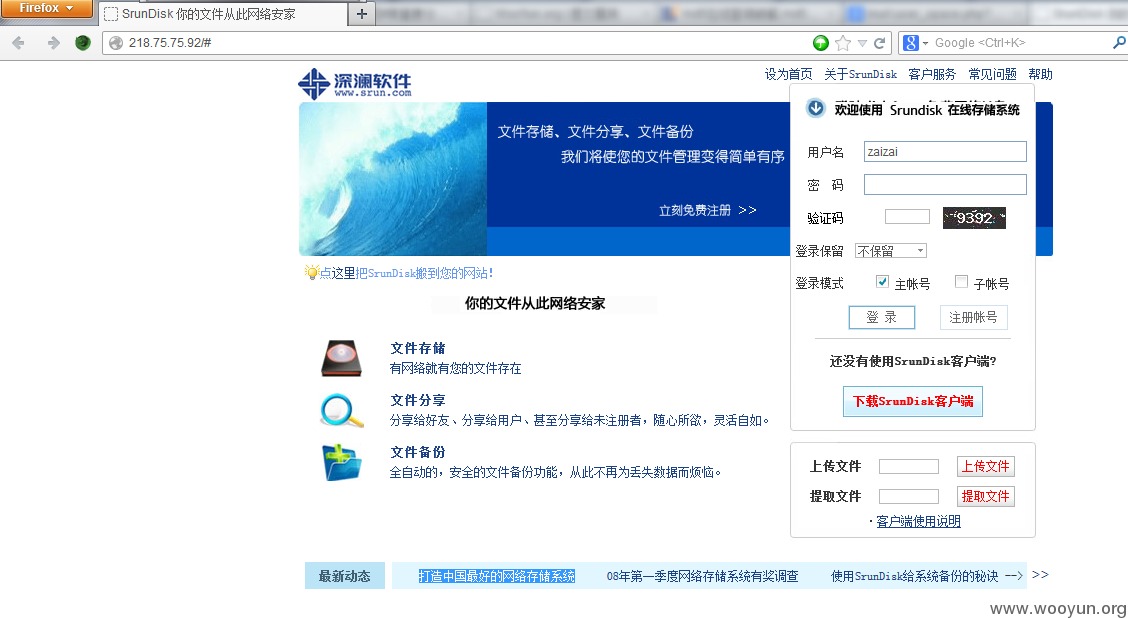This screenshot has width=1128, height=618.
Task: Click the 深澜软件 logo
Action: [x=355, y=83]
